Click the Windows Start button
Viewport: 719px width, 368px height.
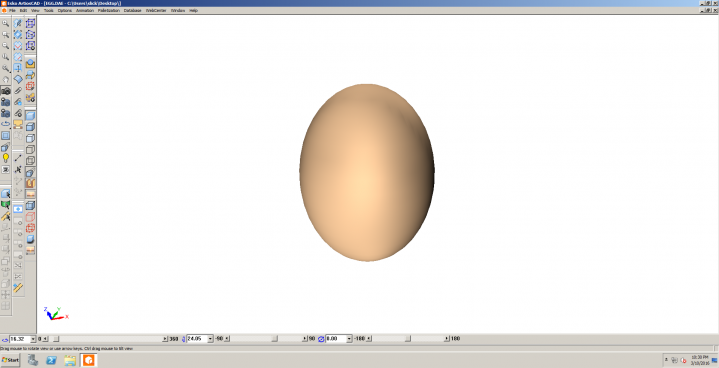pos(11,360)
